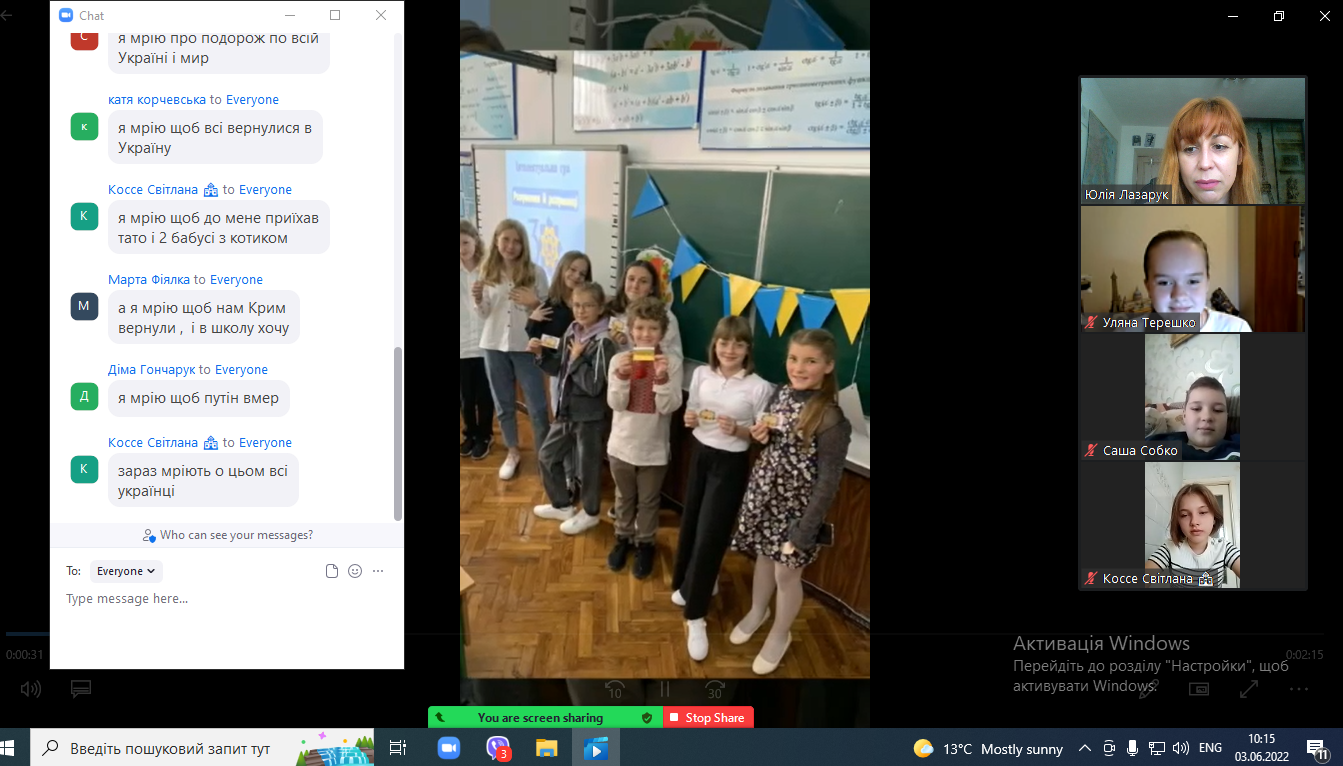Toggle captions in the video player
The image size is (1343, 766).
point(81,689)
